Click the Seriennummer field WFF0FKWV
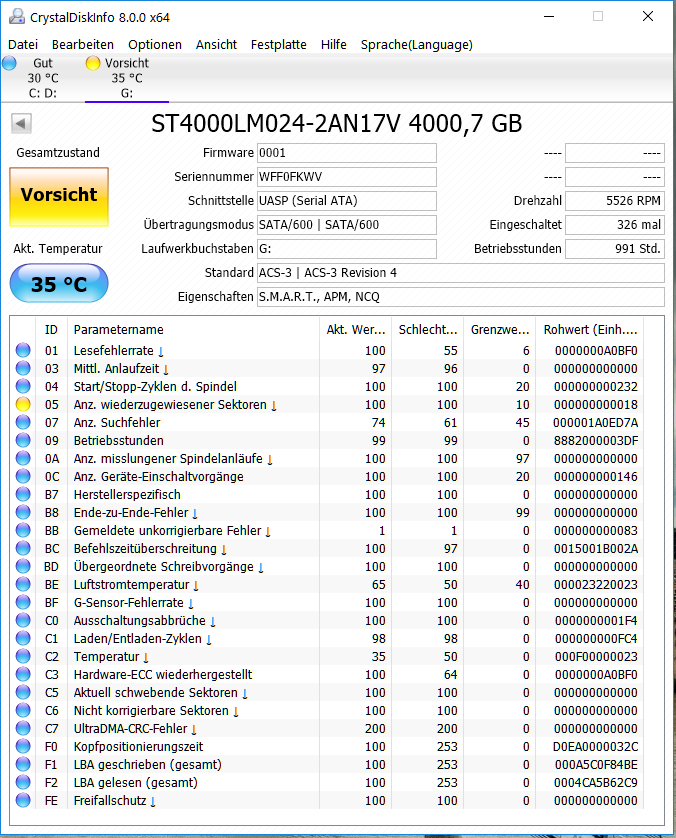 pos(347,177)
